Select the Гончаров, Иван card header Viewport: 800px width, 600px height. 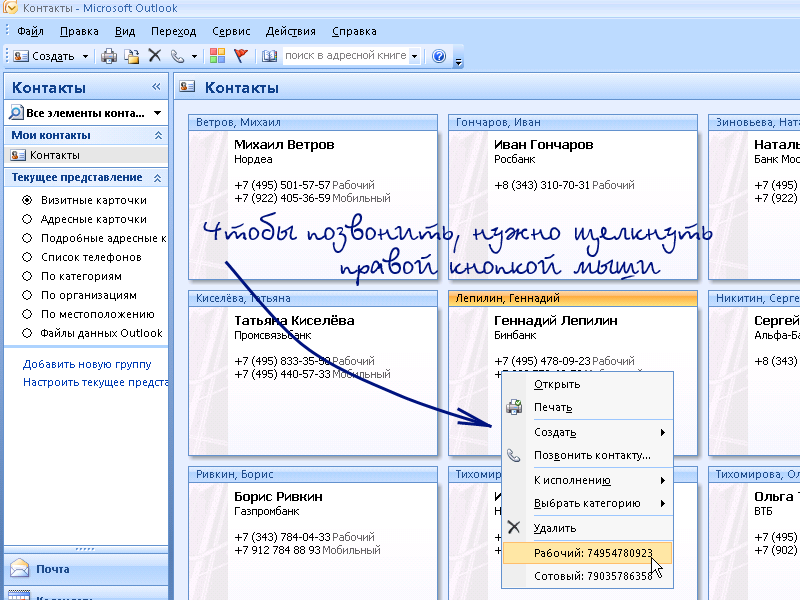(x=572, y=122)
